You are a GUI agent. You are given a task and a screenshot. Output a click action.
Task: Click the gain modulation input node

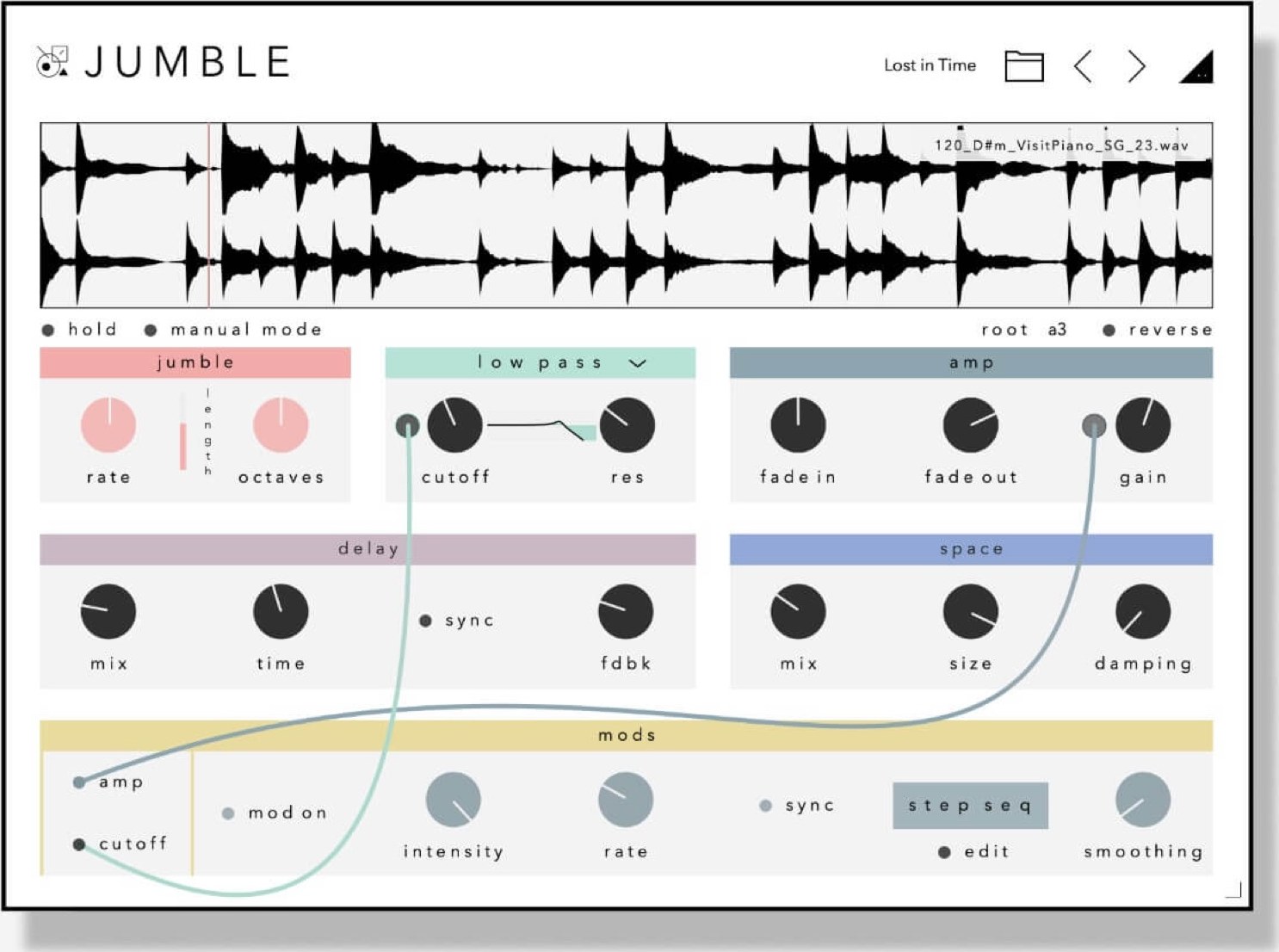pos(1094,425)
